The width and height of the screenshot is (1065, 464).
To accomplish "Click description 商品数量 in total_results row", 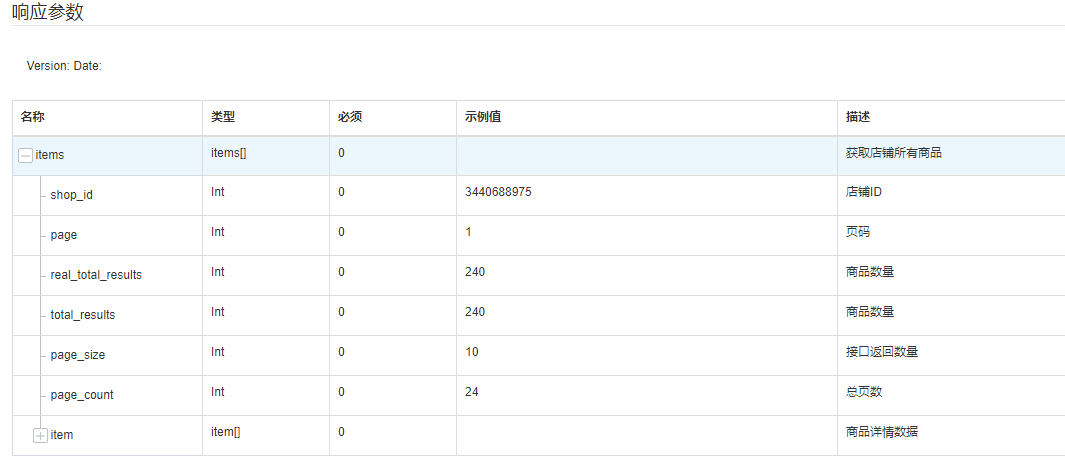I will 870,313.
